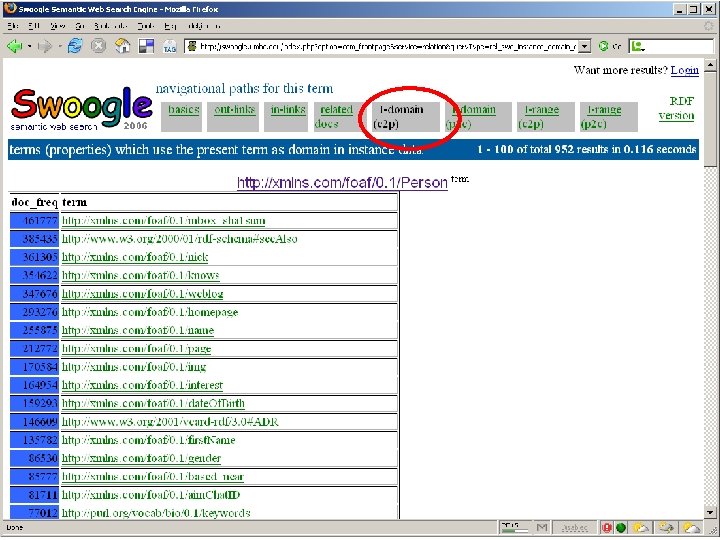
Task: Open the foaf/0.1/img link
Action: (x=134, y=367)
